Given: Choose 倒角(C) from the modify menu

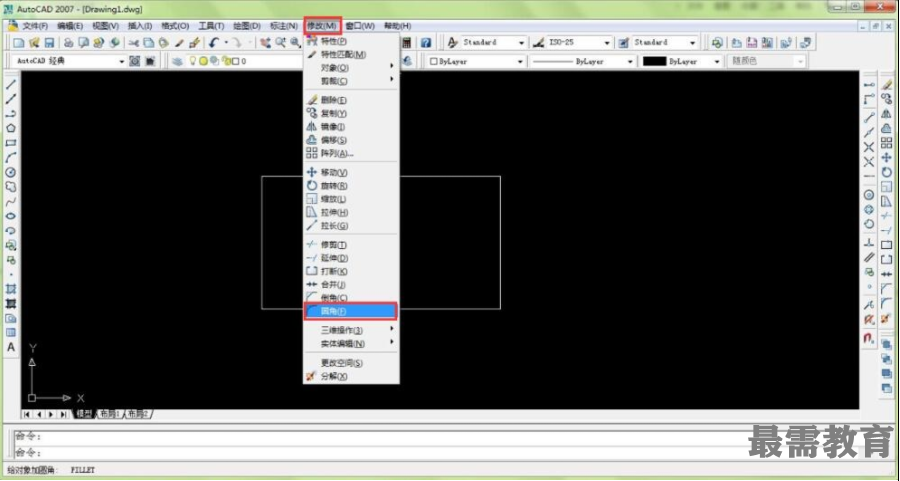Looking at the screenshot, I should pos(351,297).
